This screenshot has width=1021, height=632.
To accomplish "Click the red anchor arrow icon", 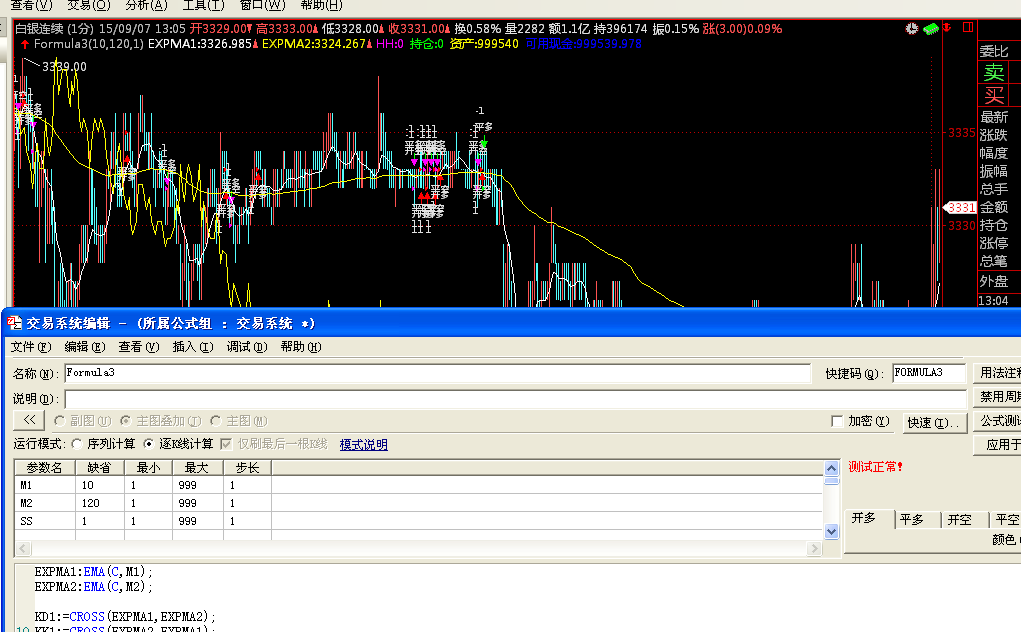I will (x=947, y=27).
